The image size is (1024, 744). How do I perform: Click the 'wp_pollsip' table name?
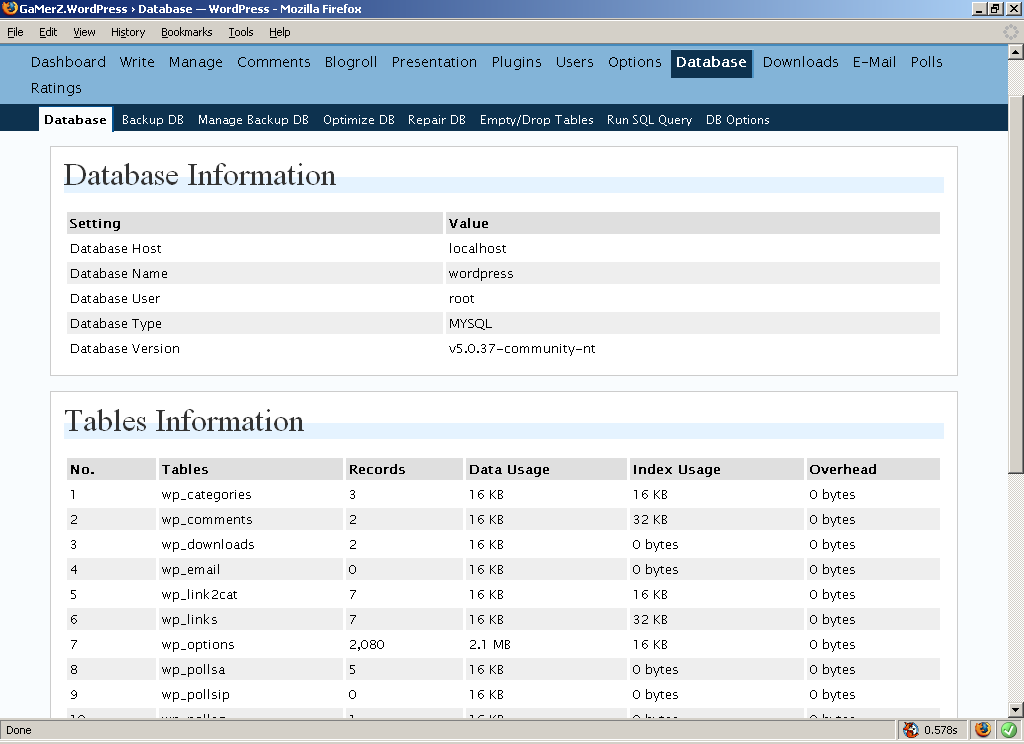pos(195,694)
